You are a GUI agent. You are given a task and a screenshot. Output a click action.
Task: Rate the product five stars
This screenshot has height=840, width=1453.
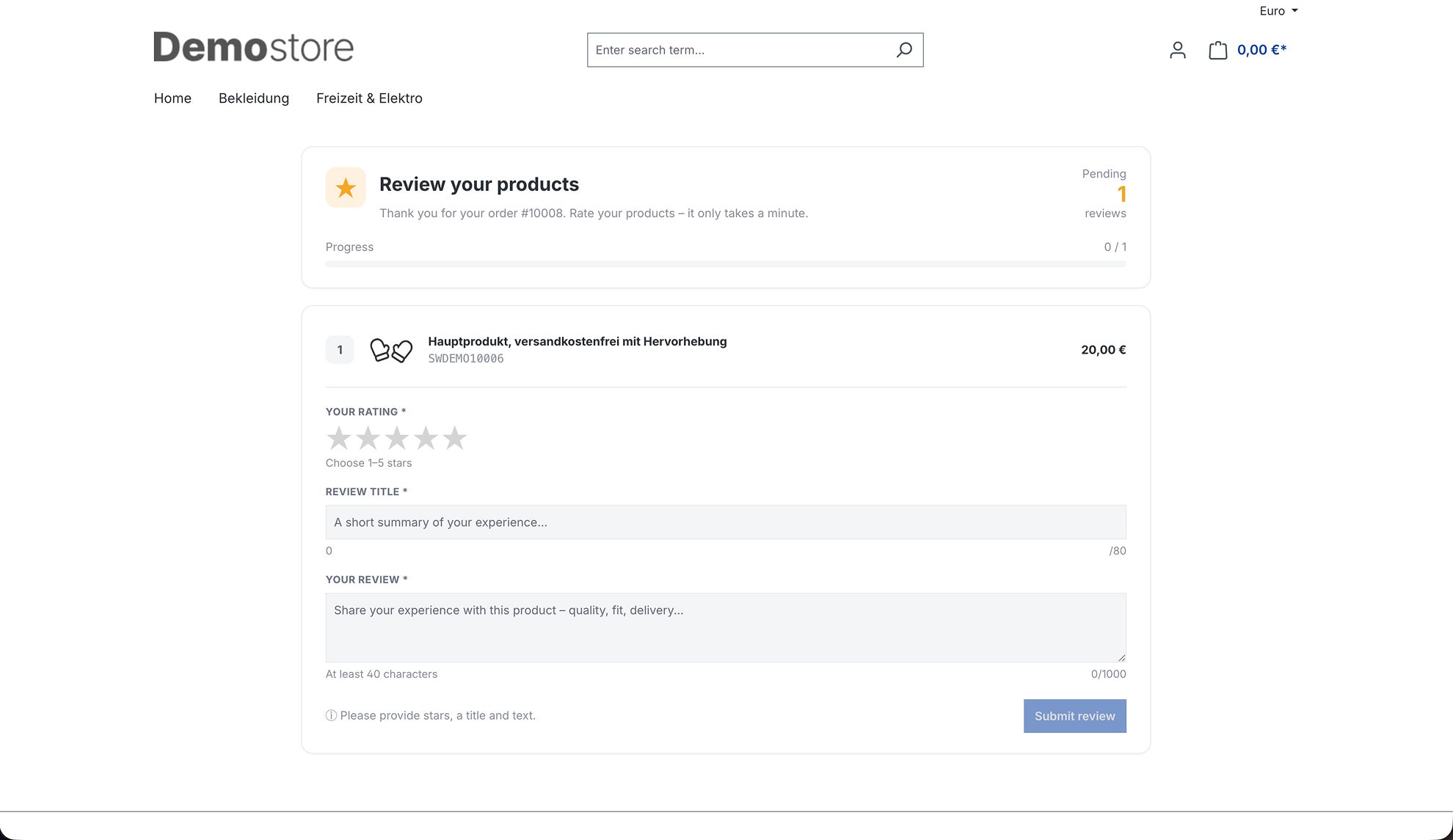pyautogui.click(x=455, y=438)
